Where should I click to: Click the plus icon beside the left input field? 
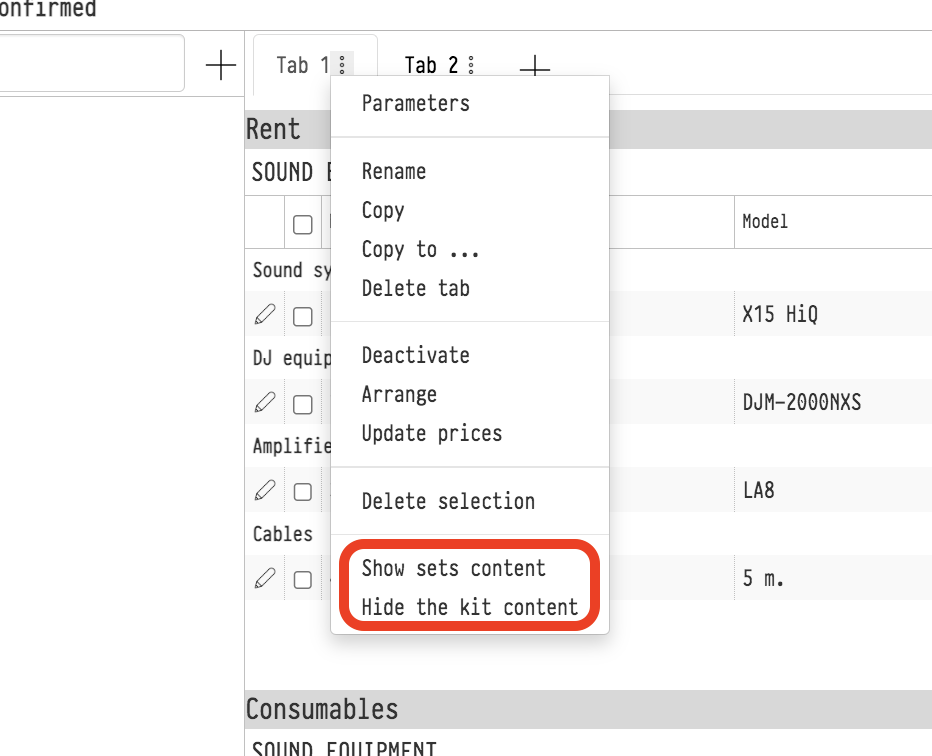click(x=220, y=65)
